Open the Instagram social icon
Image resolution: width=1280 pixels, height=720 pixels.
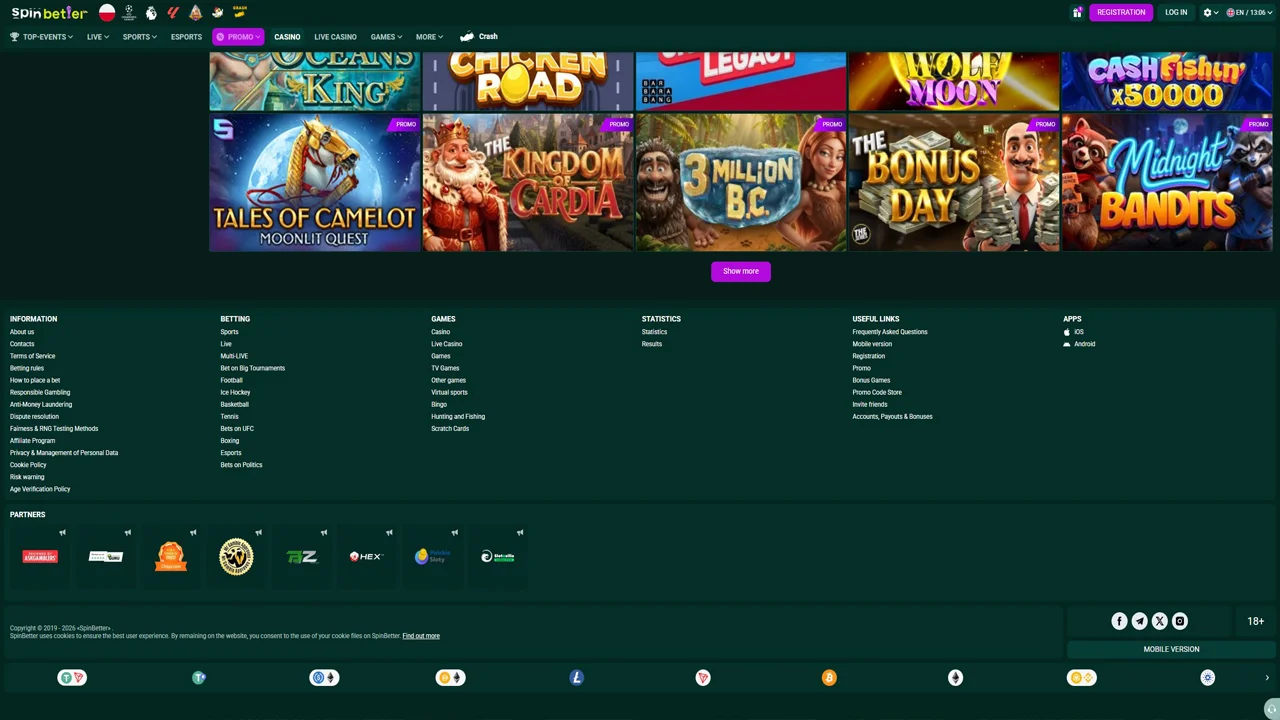[1180, 621]
